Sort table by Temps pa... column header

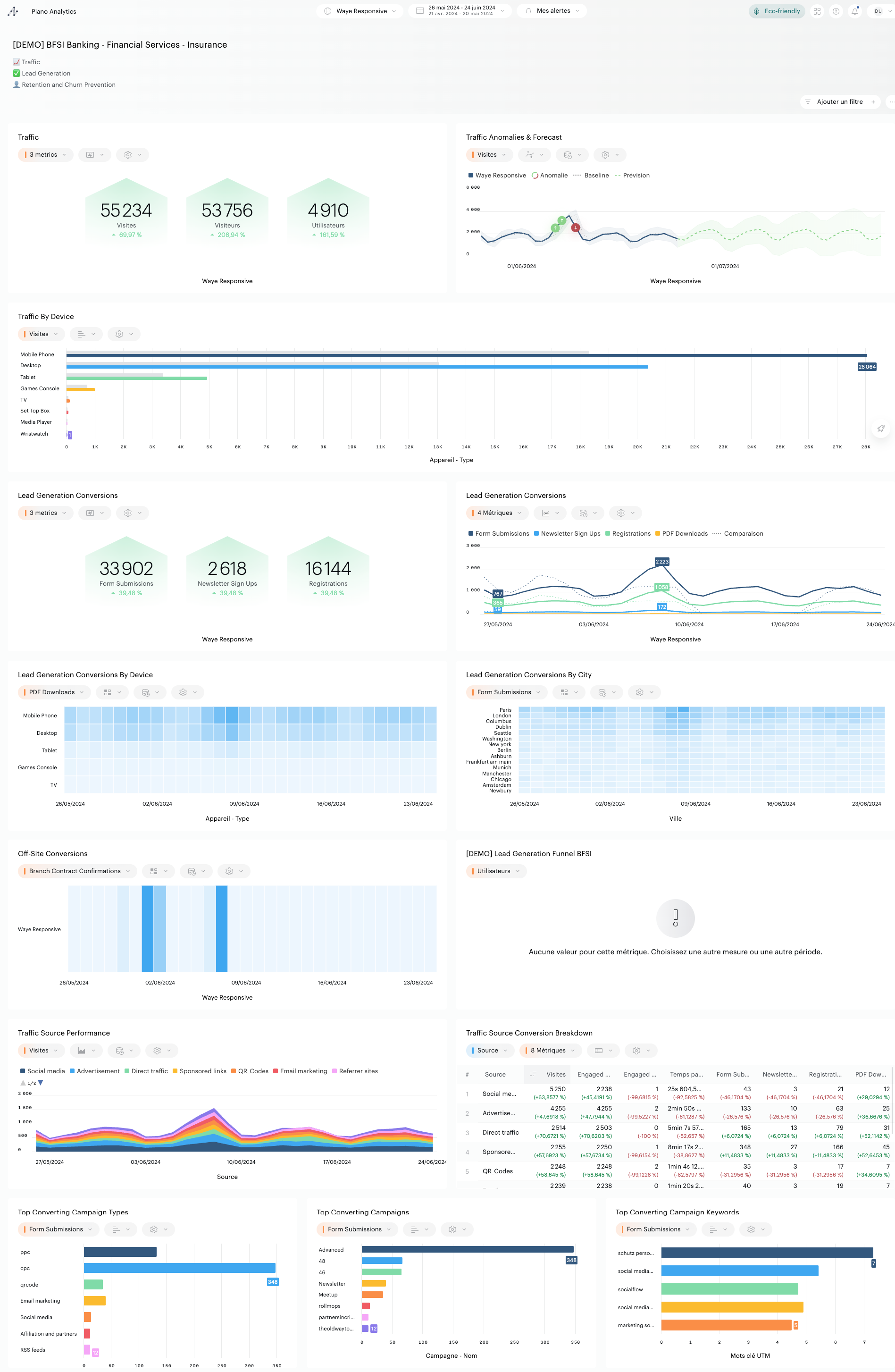(x=686, y=1075)
